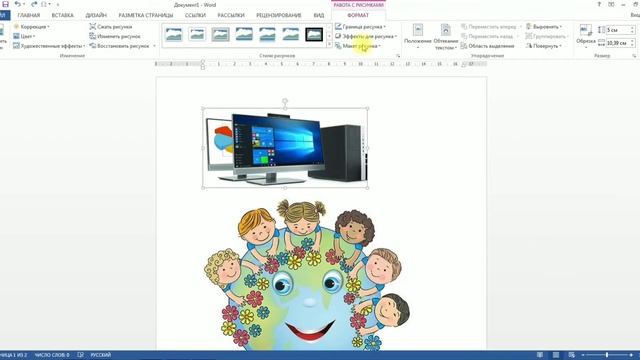This screenshot has height=360, width=640.
Task: Click the ruler indent marker
Action: pyautogui.click(x=203, y=64)
